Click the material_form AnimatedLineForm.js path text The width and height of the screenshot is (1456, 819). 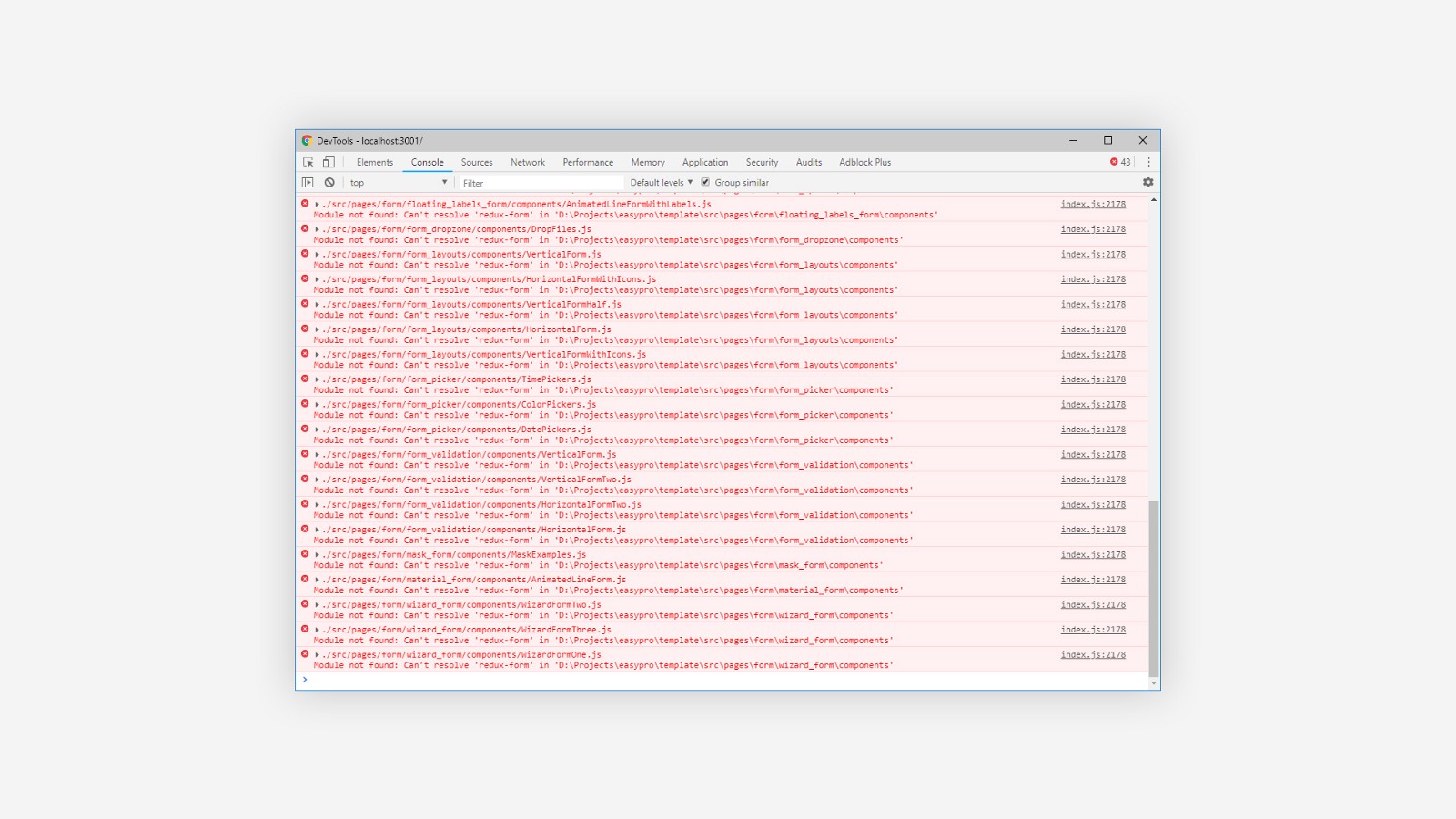[474, 580]
